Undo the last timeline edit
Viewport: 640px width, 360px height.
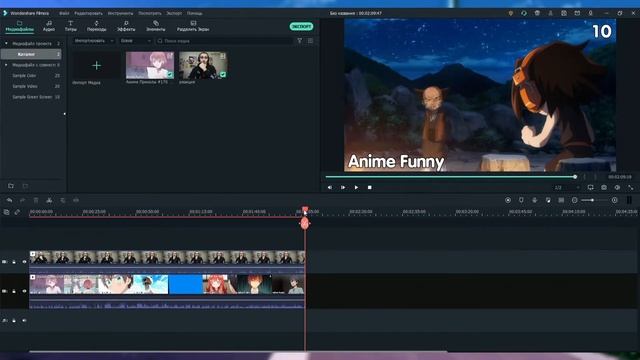pyautogui.click(x=9, y=200)
